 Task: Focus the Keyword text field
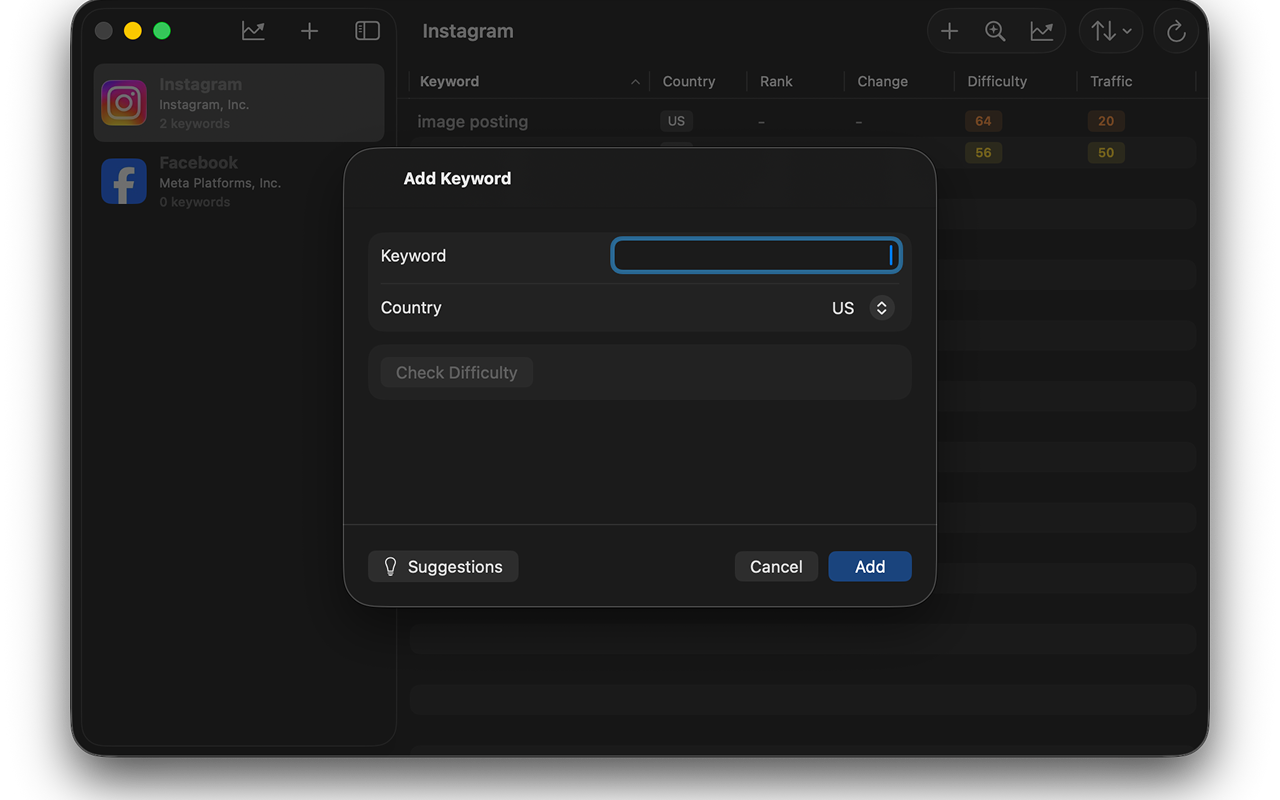click(756, 255)
